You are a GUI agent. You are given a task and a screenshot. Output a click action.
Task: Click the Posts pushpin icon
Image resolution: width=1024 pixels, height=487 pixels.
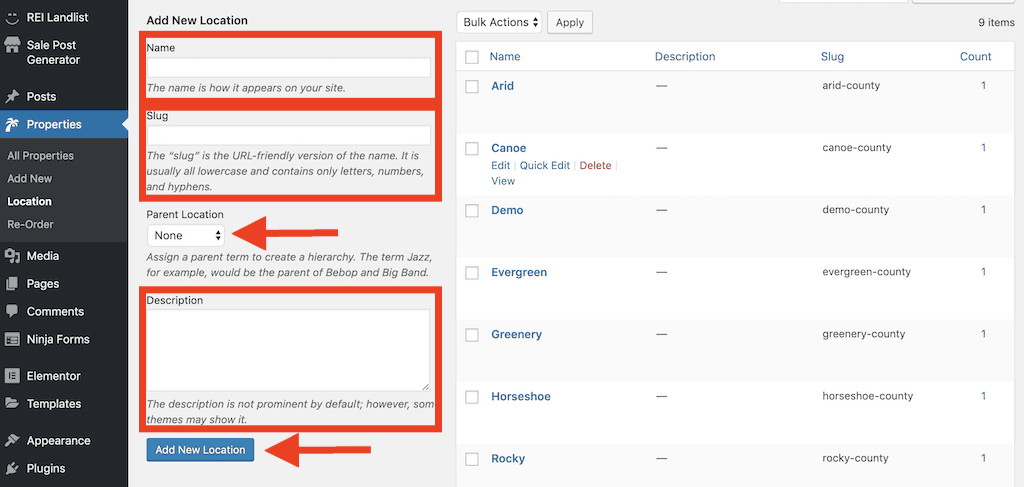[x=12, y=97]
